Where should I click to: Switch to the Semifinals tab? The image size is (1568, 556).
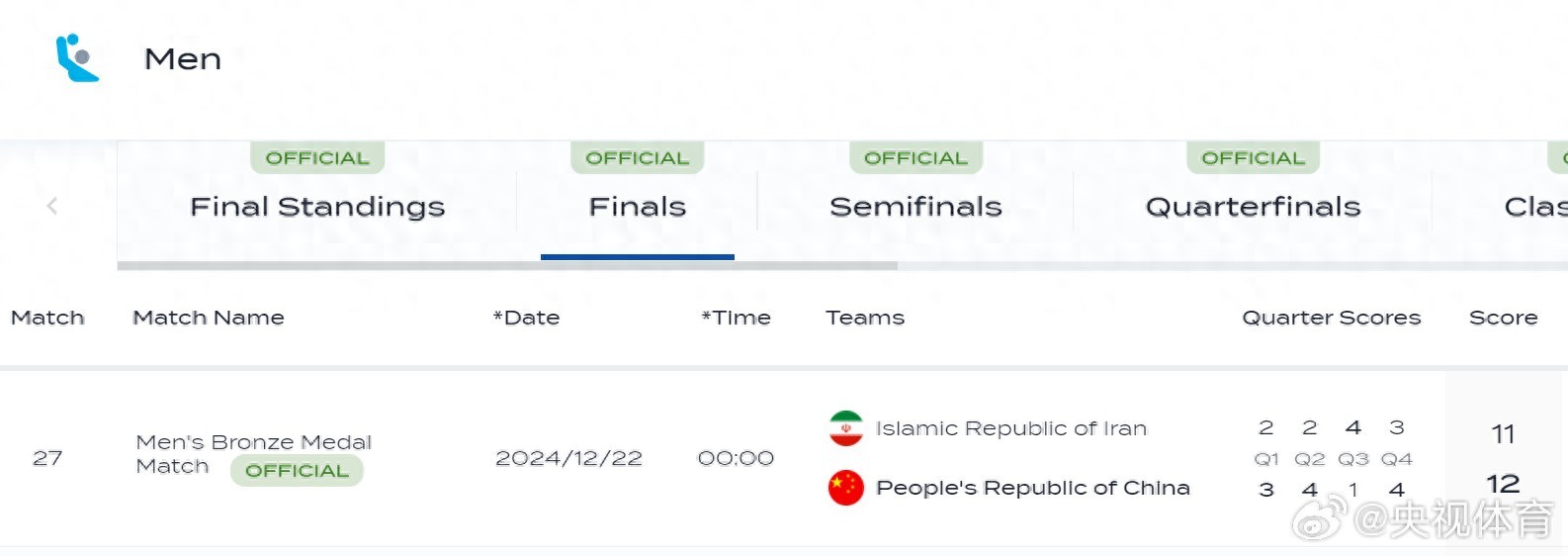pos(915,206)
